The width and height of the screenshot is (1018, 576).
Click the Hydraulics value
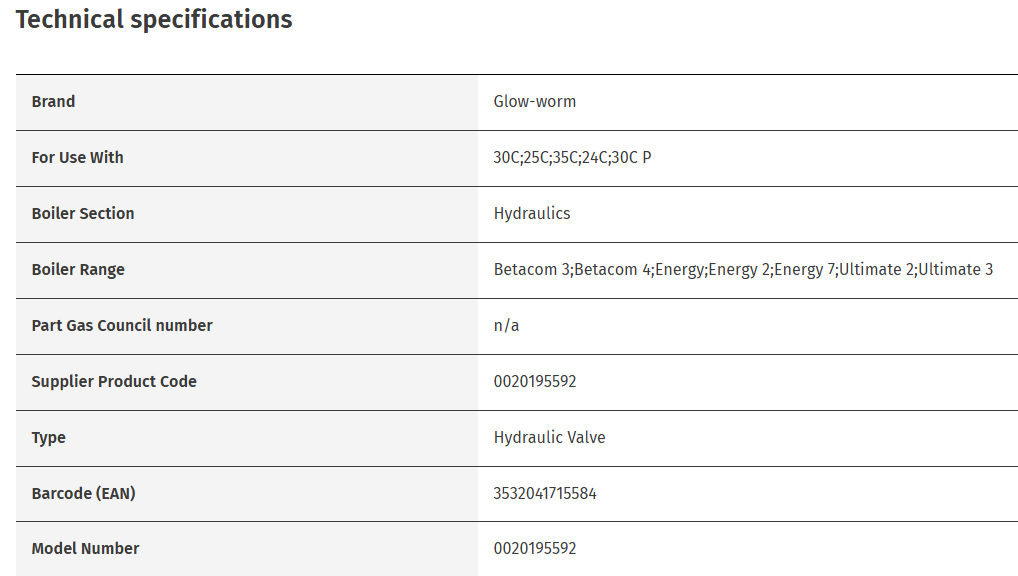531,214
